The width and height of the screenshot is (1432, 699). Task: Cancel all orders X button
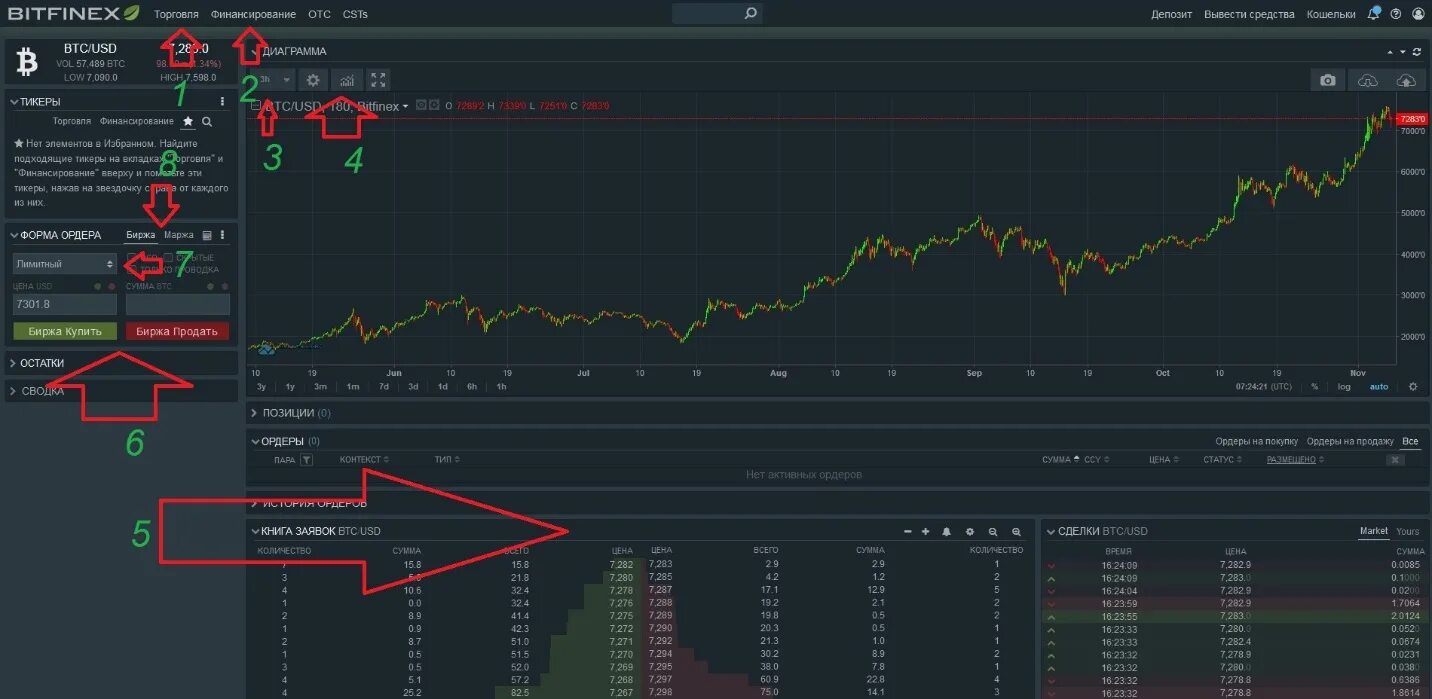coord(1395,460)
